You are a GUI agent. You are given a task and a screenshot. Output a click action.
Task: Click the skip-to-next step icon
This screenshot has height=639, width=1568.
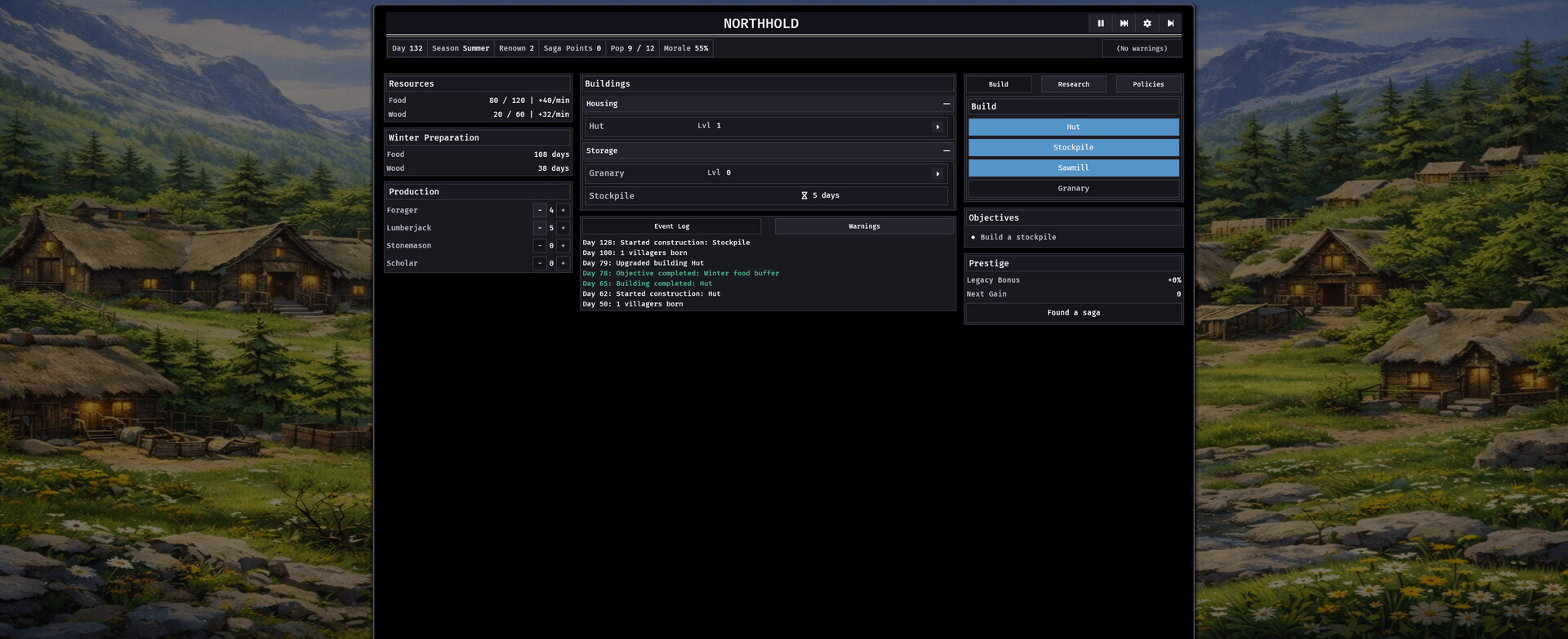click(1170, 24)
